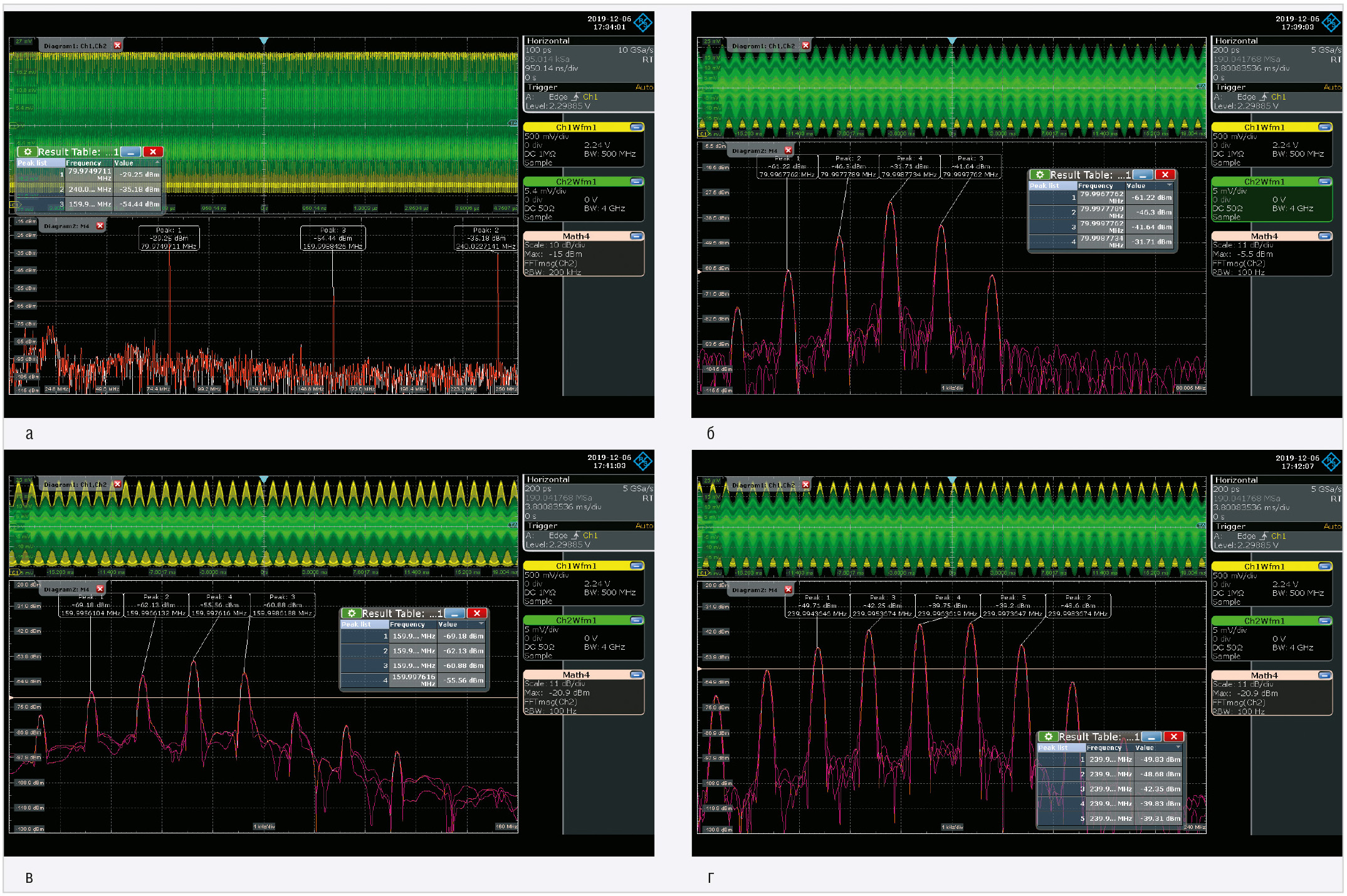
Task: Click the Value column sort arrow in panel а
Action: tap(157, 162)
